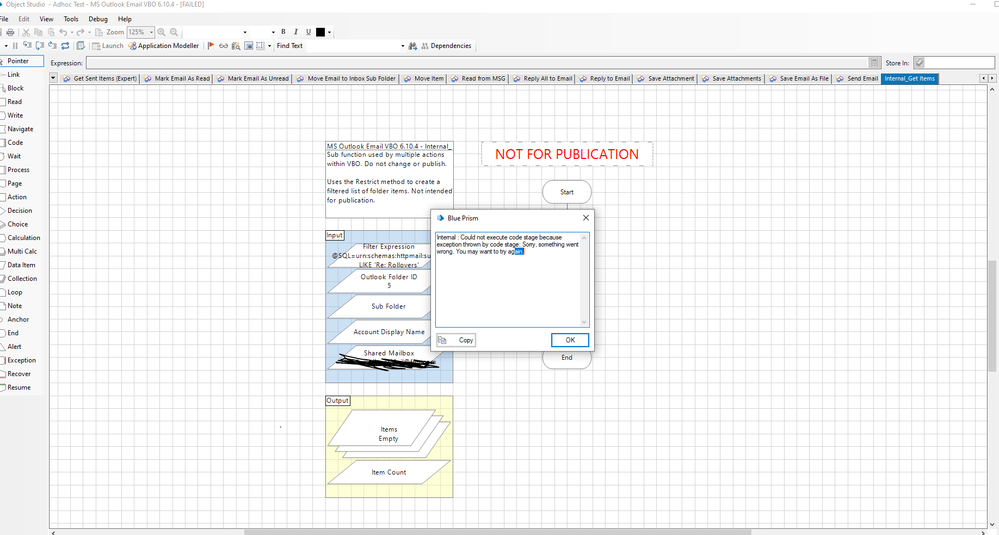The image size is (999, 535).
Task: Open the undo history dropdown arrow
Action: [x=71, y=32]
